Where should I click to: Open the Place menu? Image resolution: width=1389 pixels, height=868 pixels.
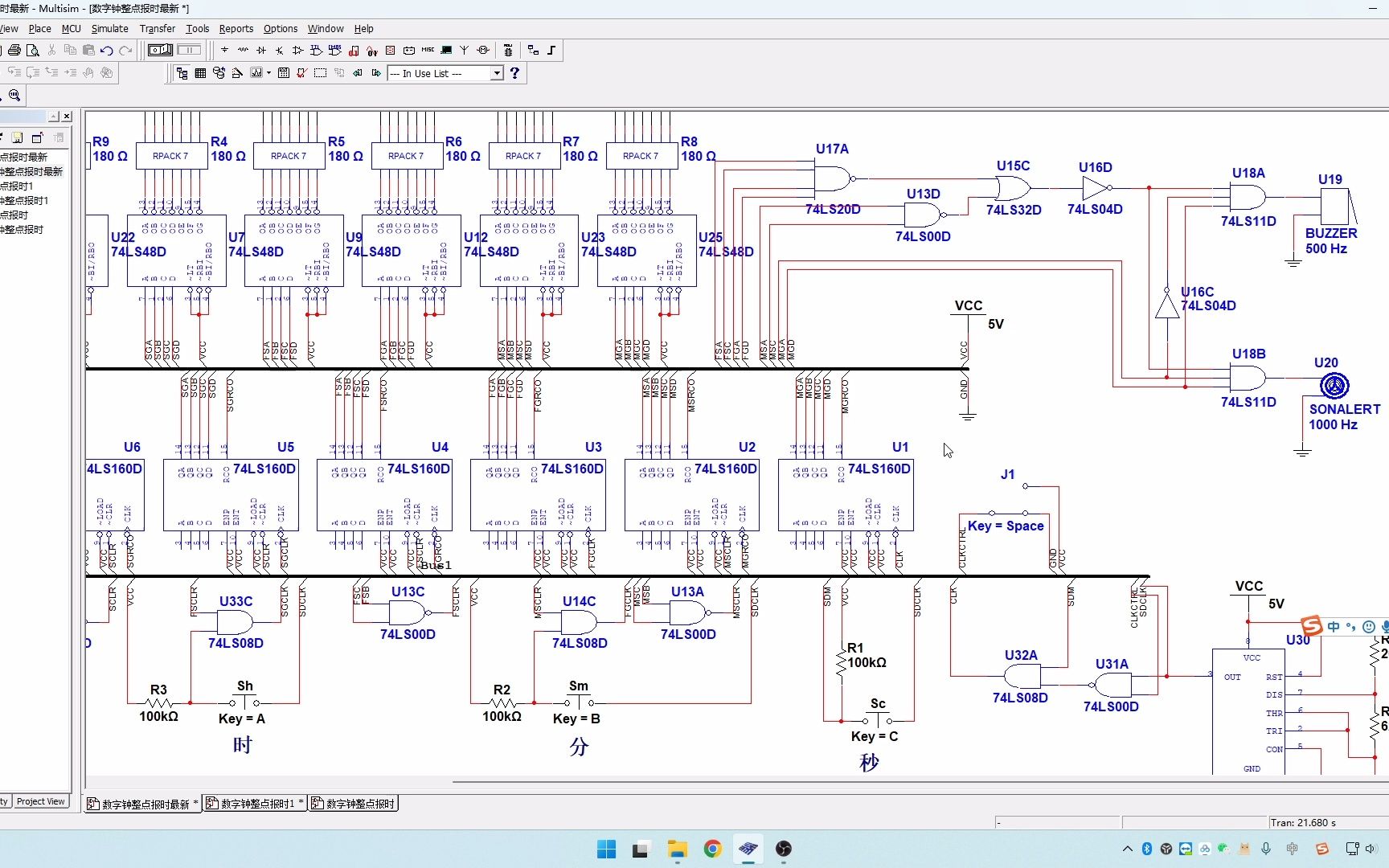pos(39,28)
